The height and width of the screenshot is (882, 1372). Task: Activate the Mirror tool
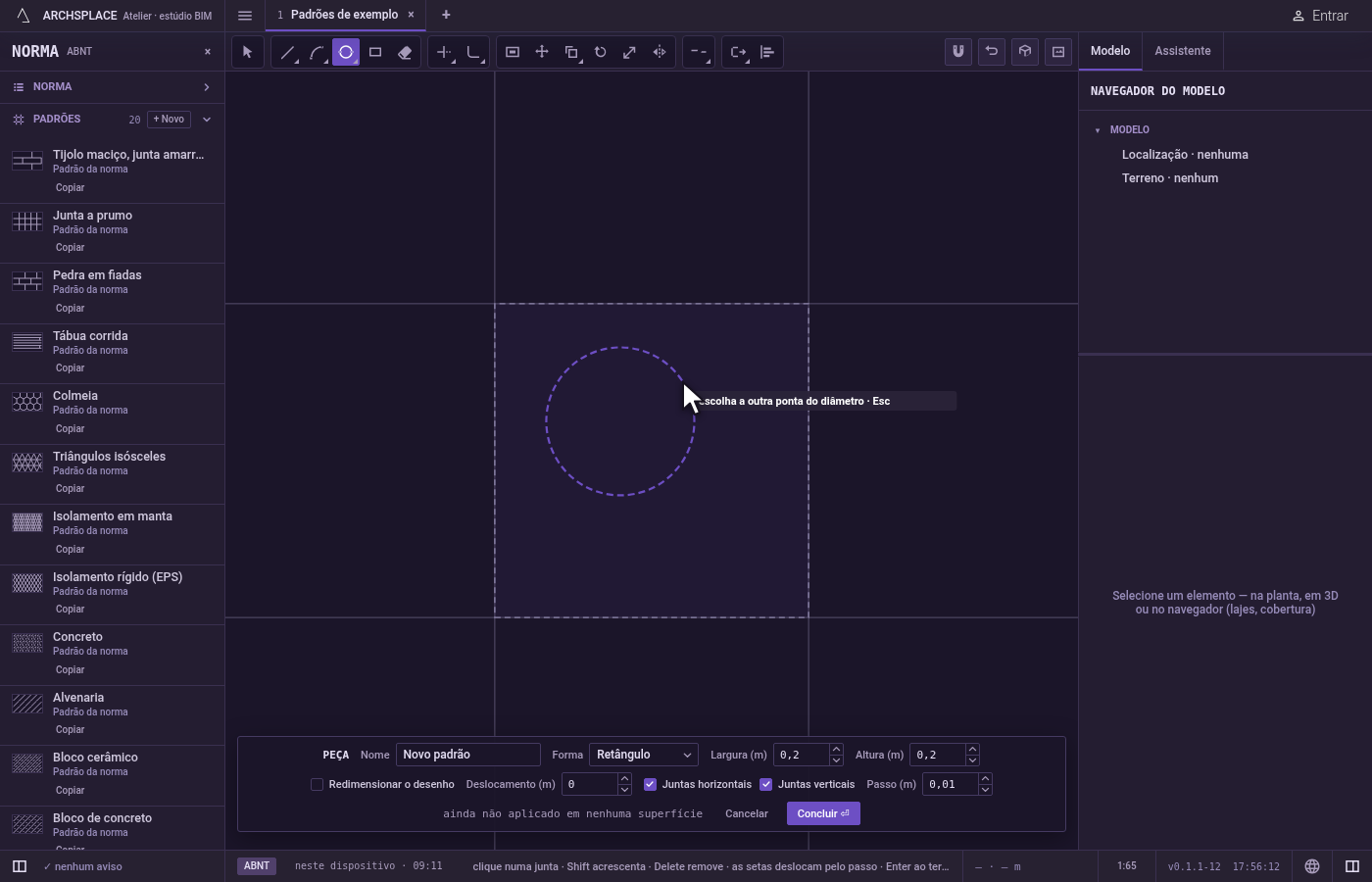tap(660, 52)
